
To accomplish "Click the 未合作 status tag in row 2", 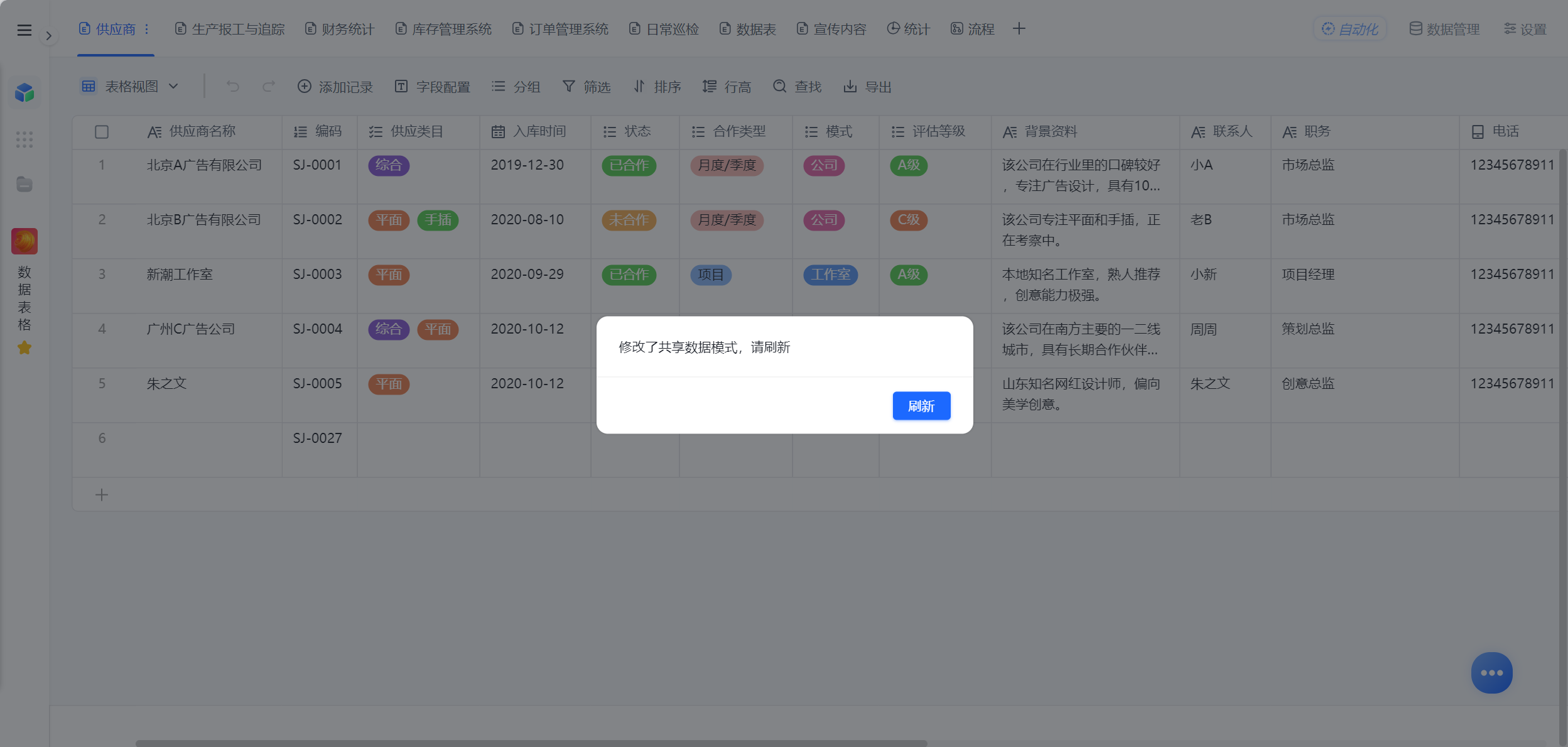I will point(629,220).
